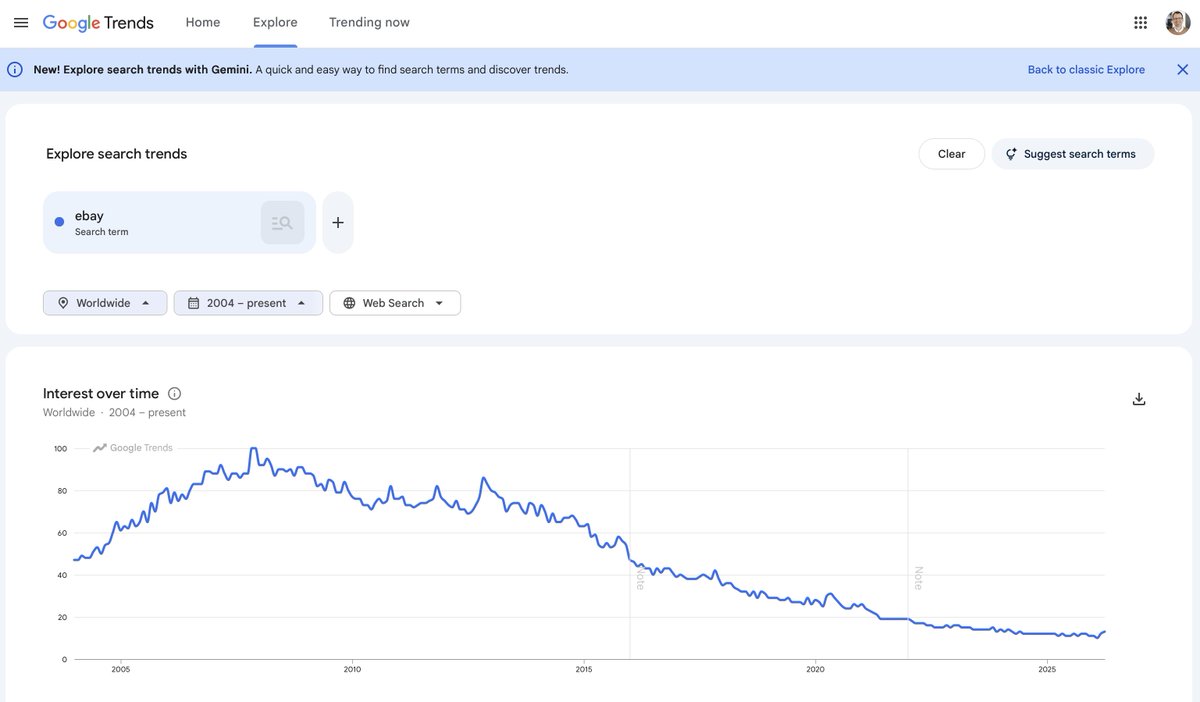Click the Google Trends logo

[98, 22]
